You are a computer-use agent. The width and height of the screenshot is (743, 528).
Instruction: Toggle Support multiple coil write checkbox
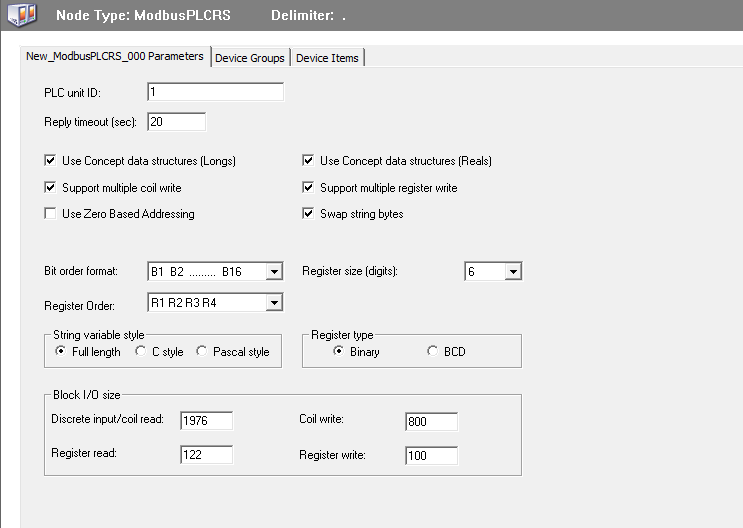[x=50, y=188]
